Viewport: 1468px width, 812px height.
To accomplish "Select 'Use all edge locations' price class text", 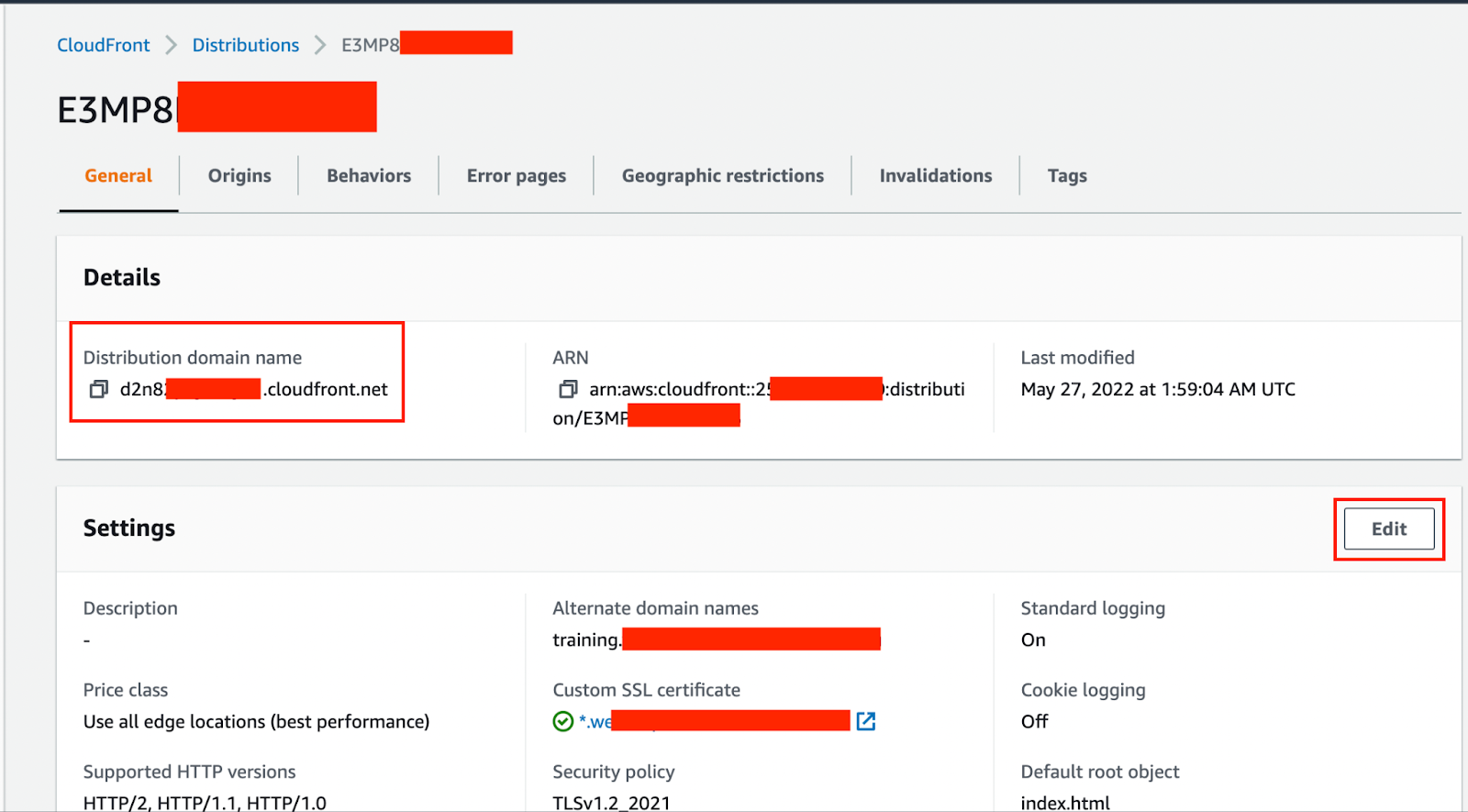I will (x=256, y=721).
